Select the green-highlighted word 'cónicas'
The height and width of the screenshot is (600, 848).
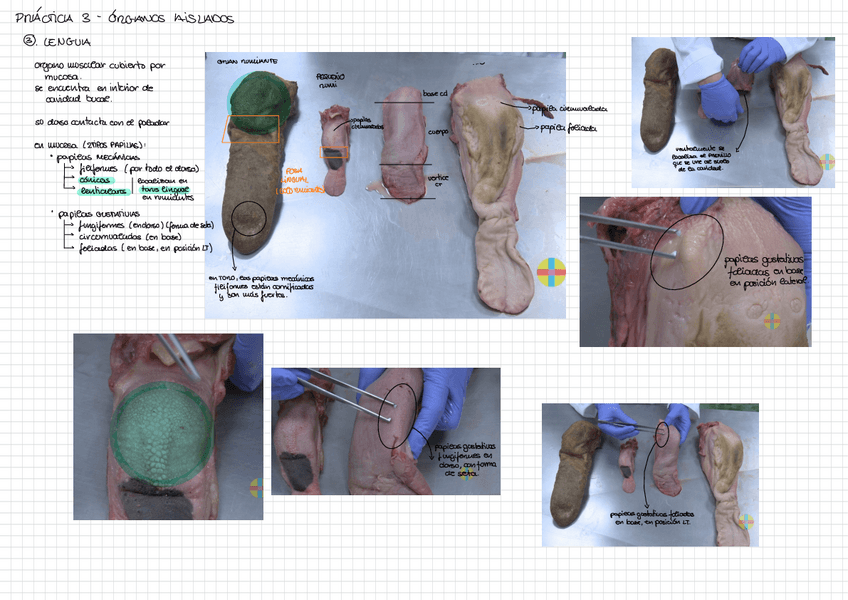96,180
